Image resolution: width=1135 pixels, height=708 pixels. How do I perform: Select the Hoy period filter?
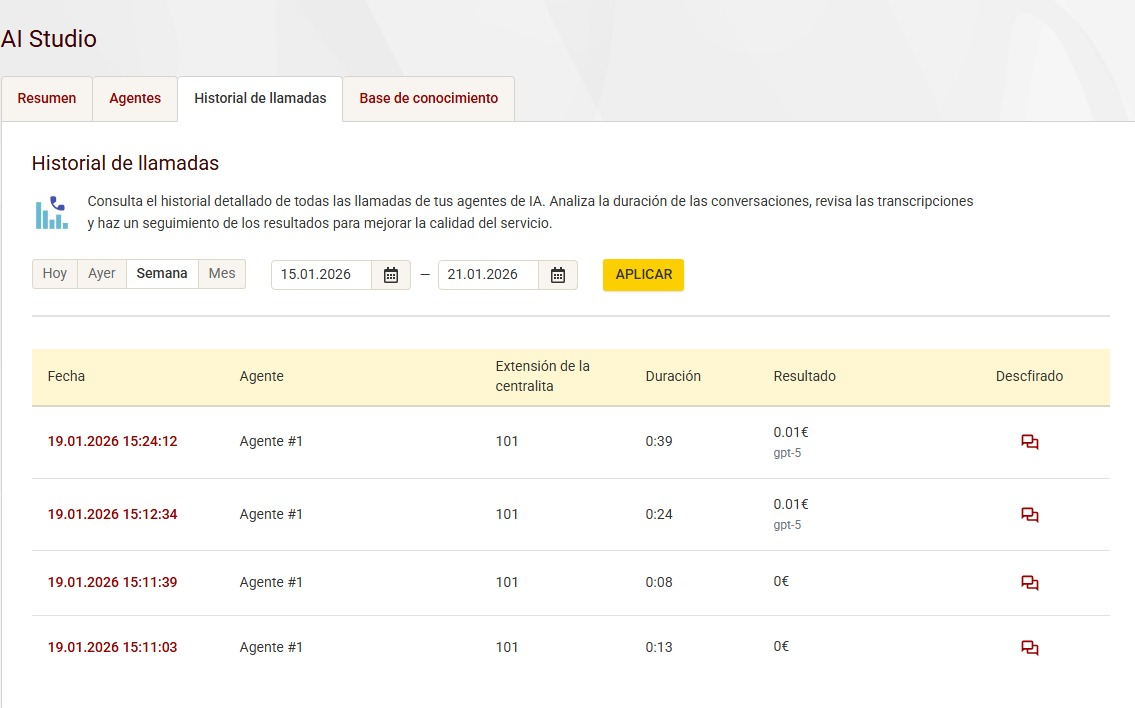(55, 274)
